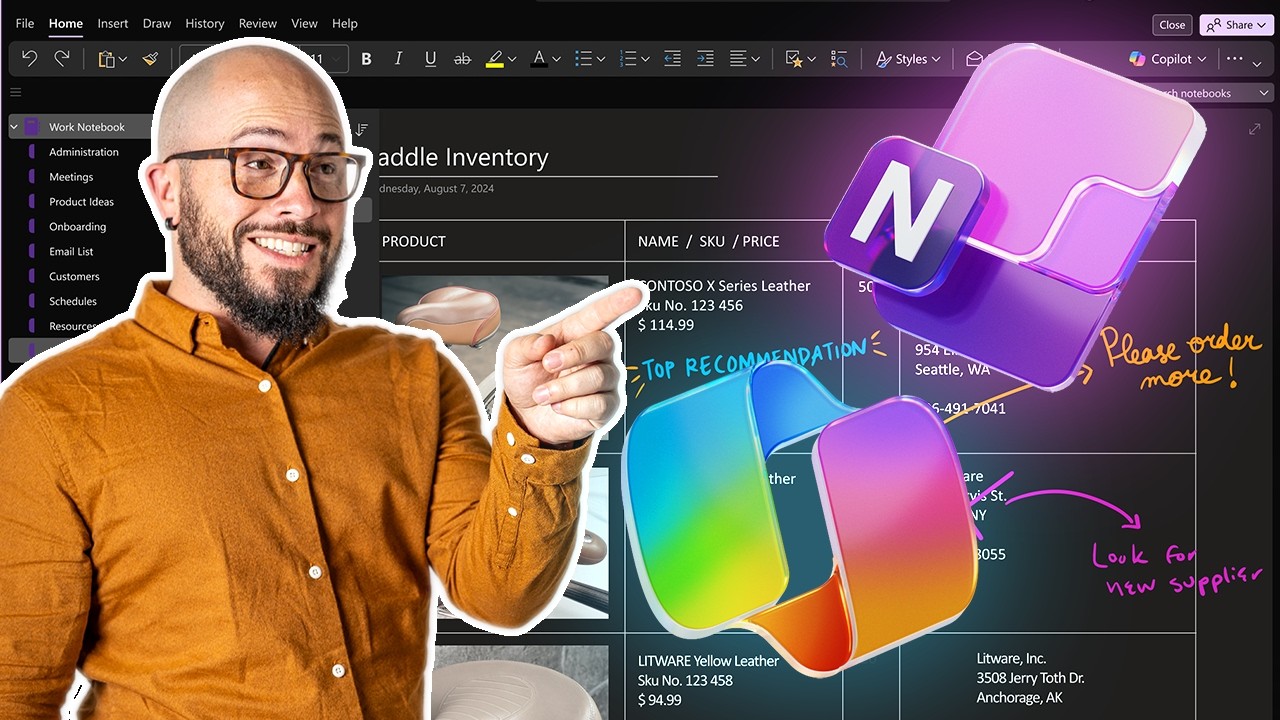Open the View tab
The image size is (1280, 720).
pyautogui.click(x=304, y=23)
